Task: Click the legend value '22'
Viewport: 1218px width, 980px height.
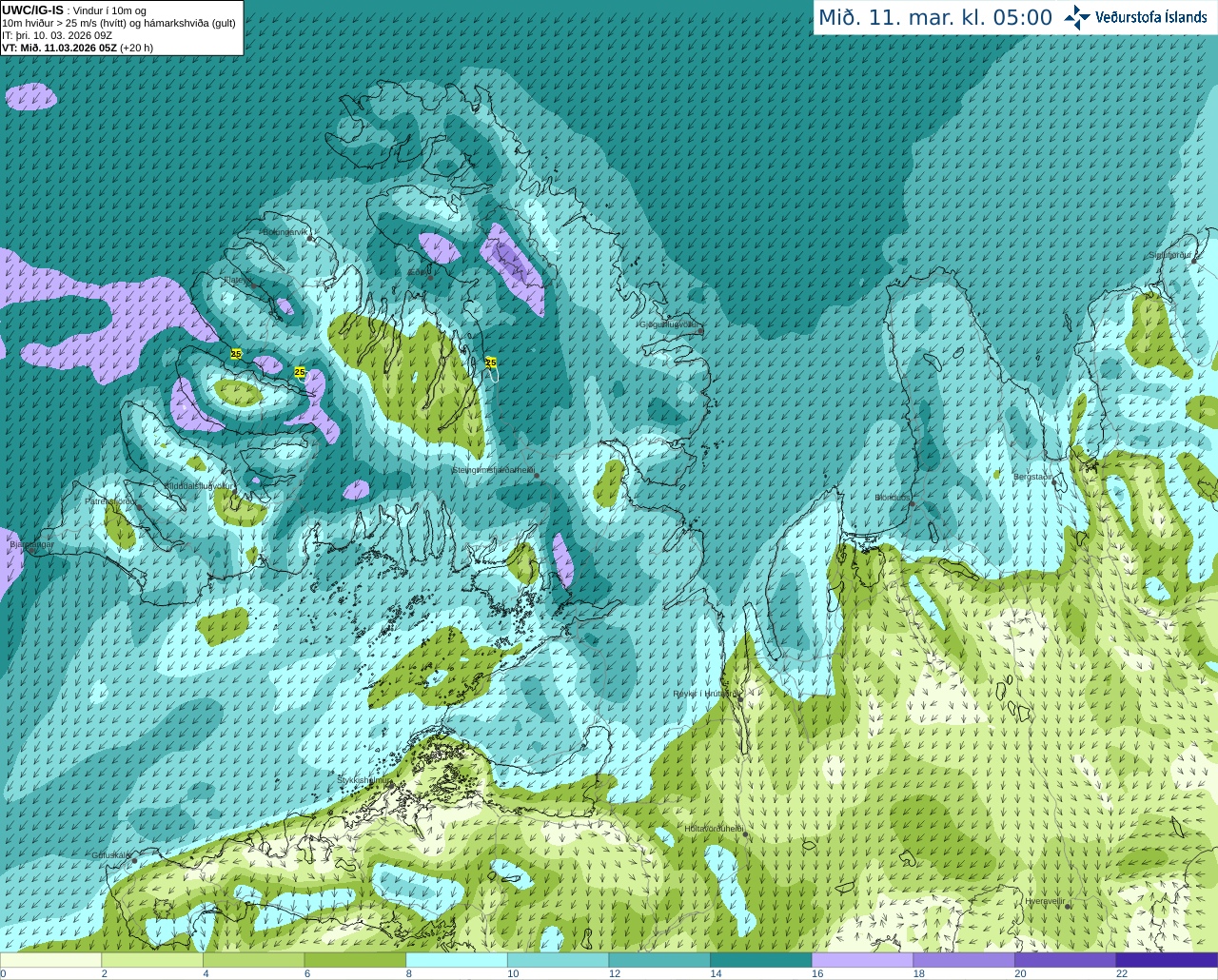Action: [1122, 973]
